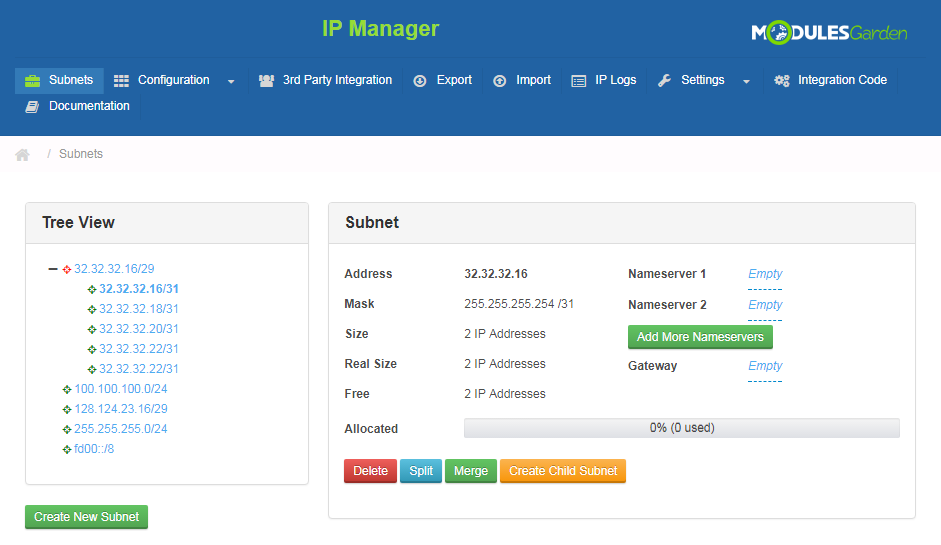Click the Configuration grid icon
Screen dimensions: 941x545
click(x=121, y=80)
